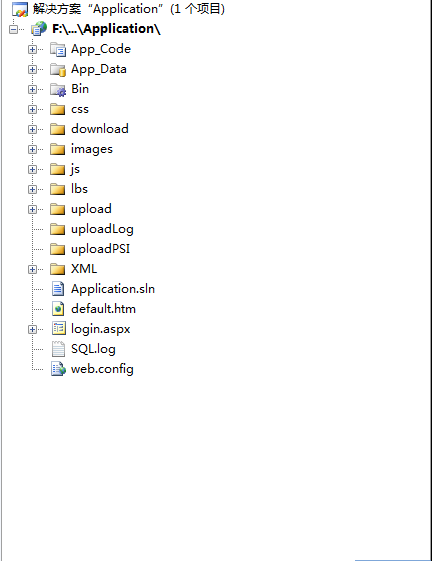Click the uploadPSI folder icon
This screenshot has height=561, width=432.
pyautogui.click(x=58, y=249)
